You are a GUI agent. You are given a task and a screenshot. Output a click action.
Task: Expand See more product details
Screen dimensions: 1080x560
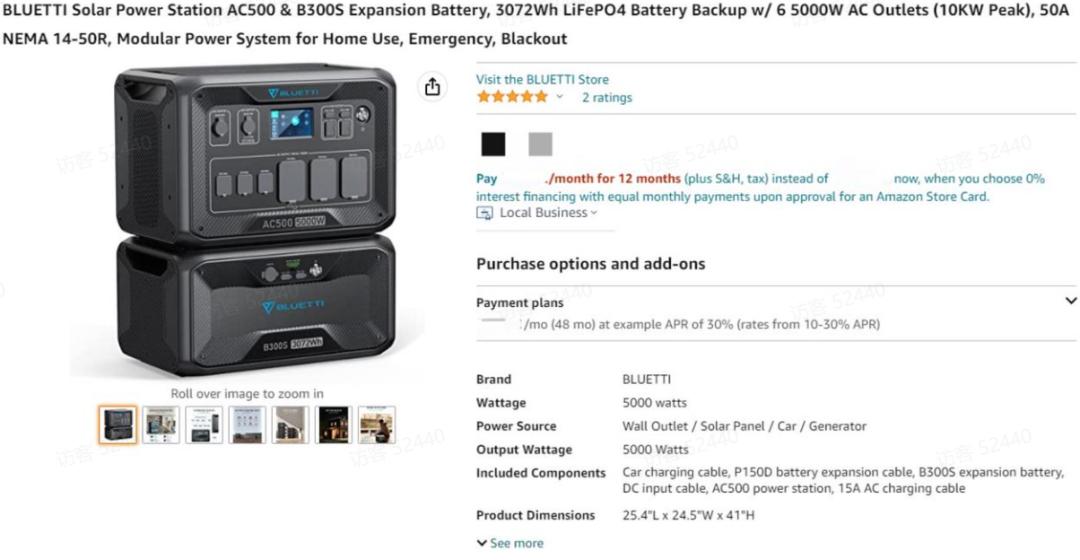(510, 543)
